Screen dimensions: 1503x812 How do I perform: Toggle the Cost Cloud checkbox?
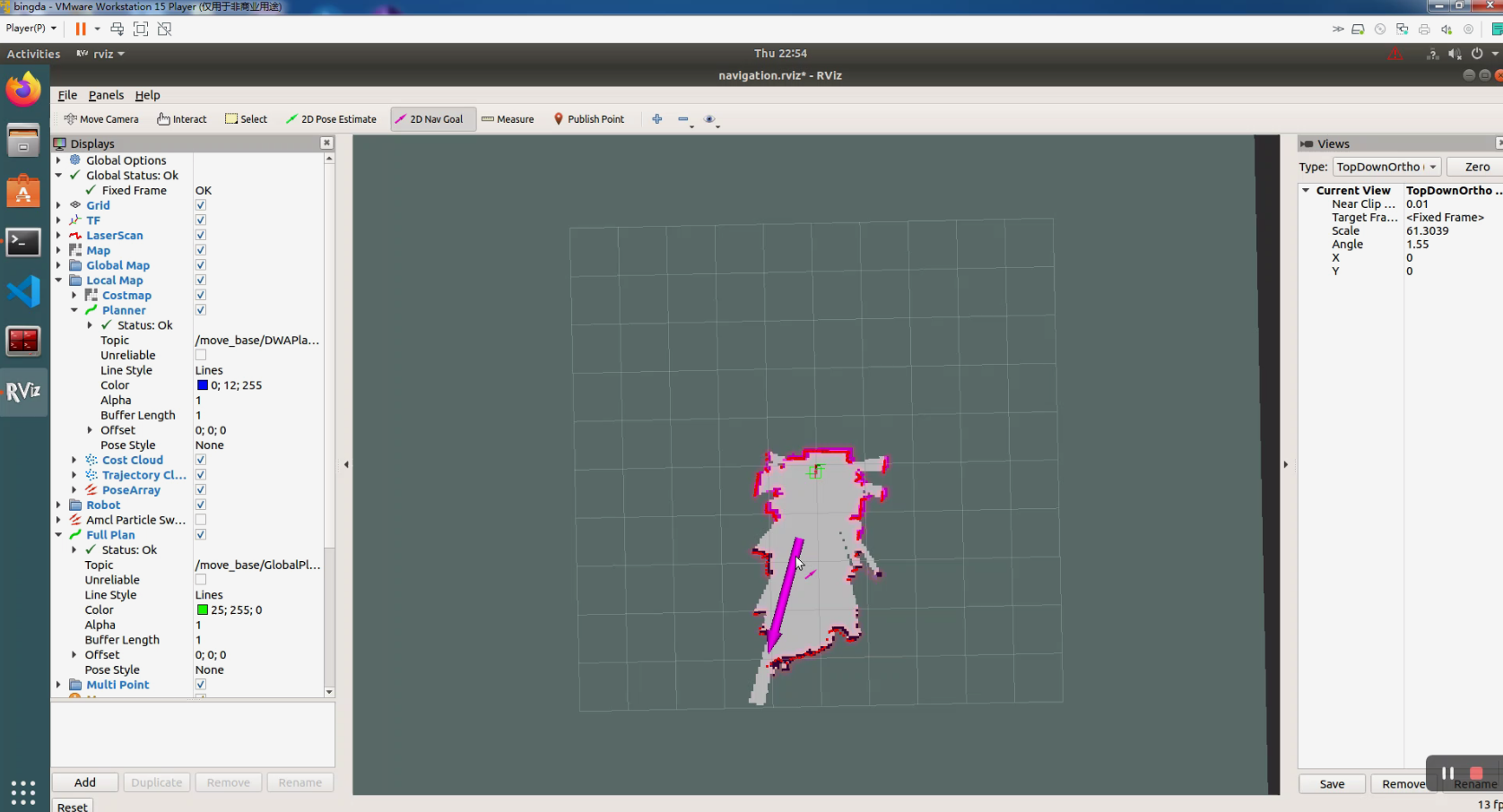pos(201,460)
